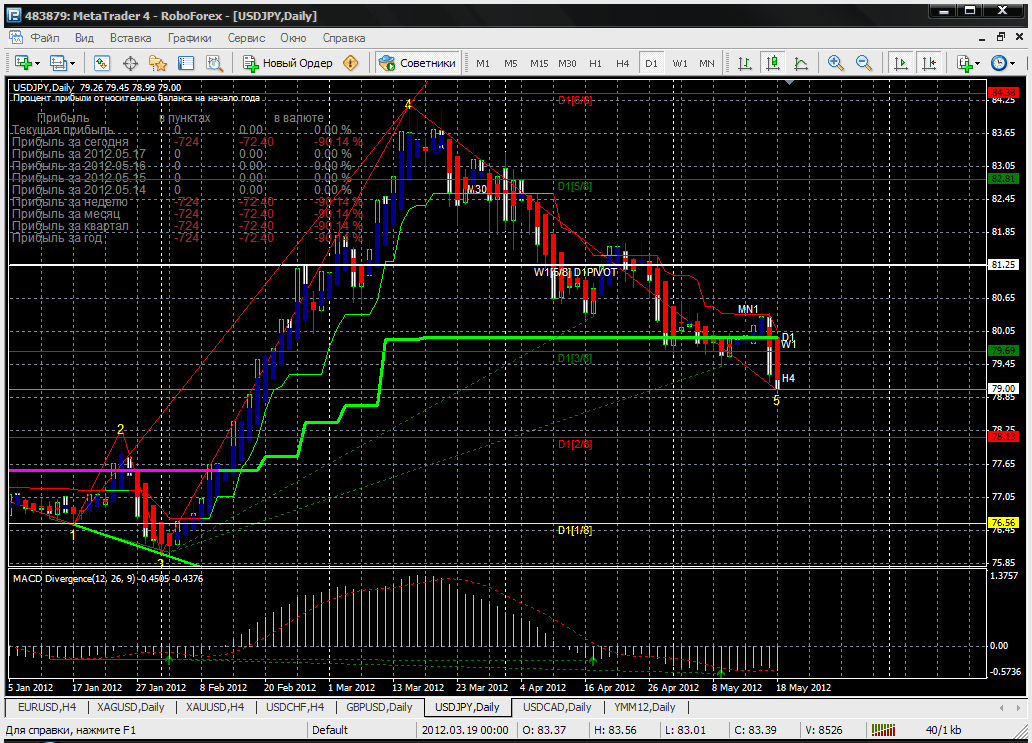Click the yellow 76.56 price level label
This screenshot has height=743, width=1032.
[x=1004, y=523]
